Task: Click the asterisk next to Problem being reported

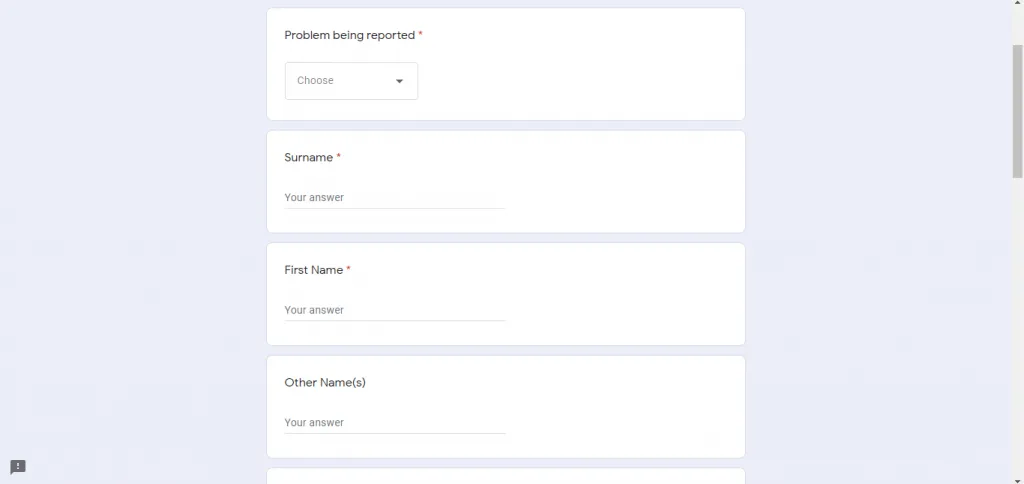Action: tap(421, 35)
